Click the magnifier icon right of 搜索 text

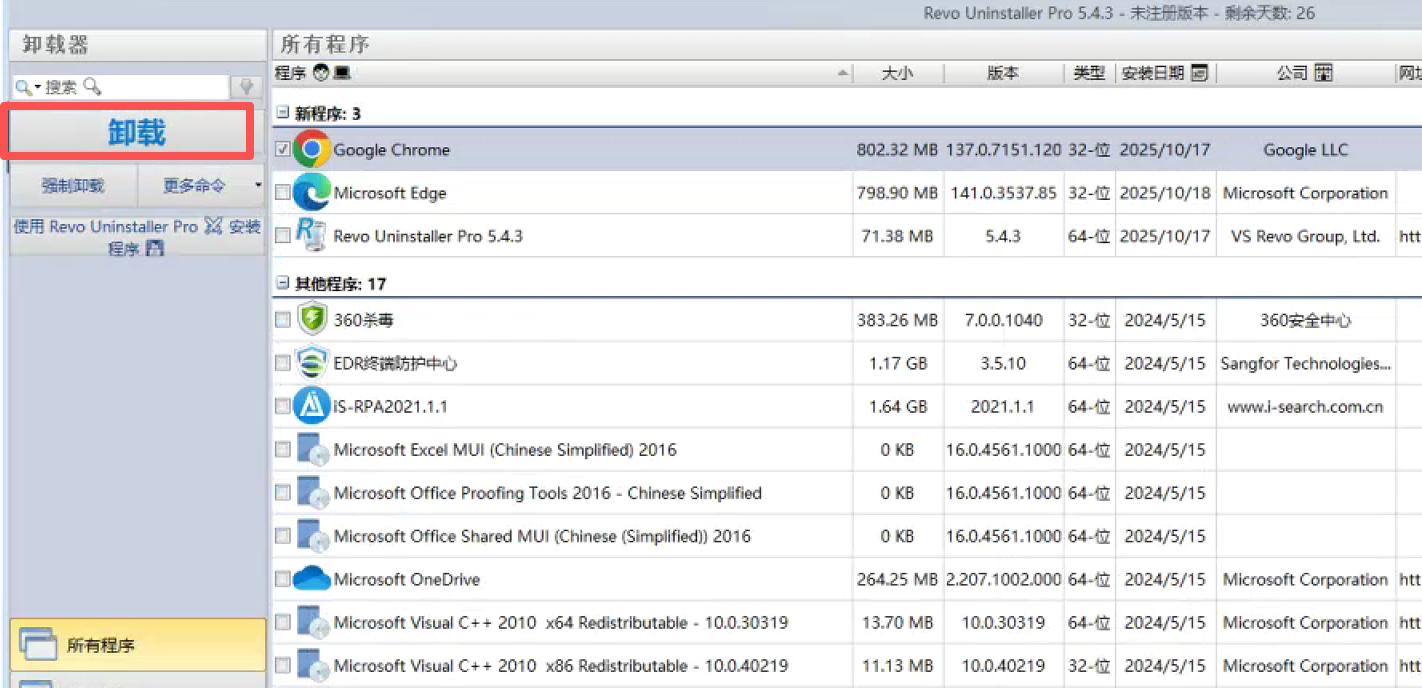[x=92, y=87]
